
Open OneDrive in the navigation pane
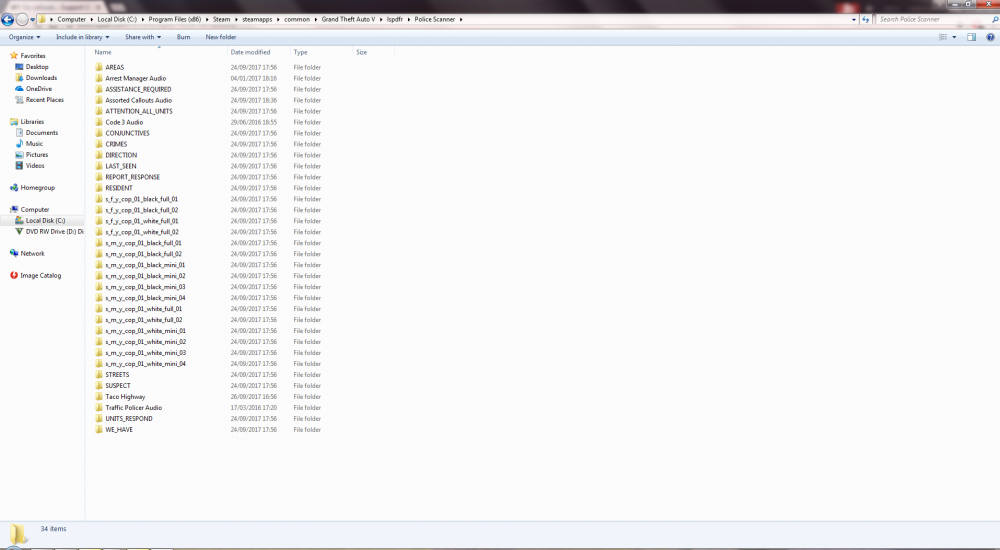(39, 89)
